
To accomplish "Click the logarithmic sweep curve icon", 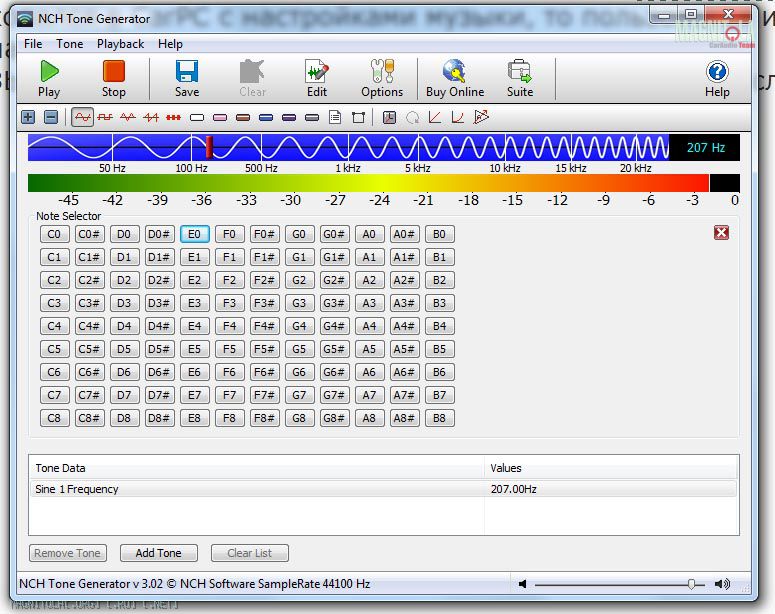I will 458,118.
